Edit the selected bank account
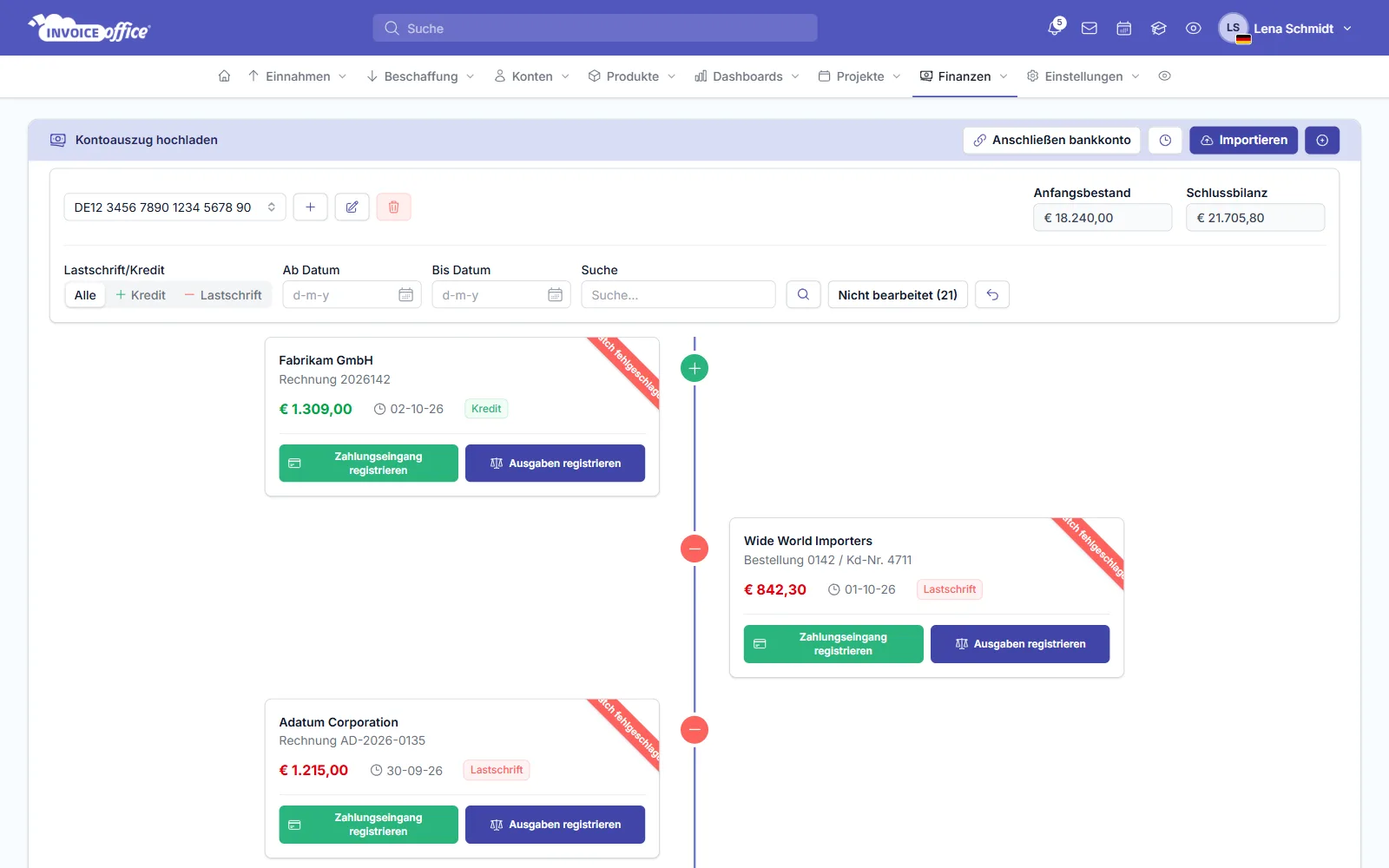 (x=352, y=207)
